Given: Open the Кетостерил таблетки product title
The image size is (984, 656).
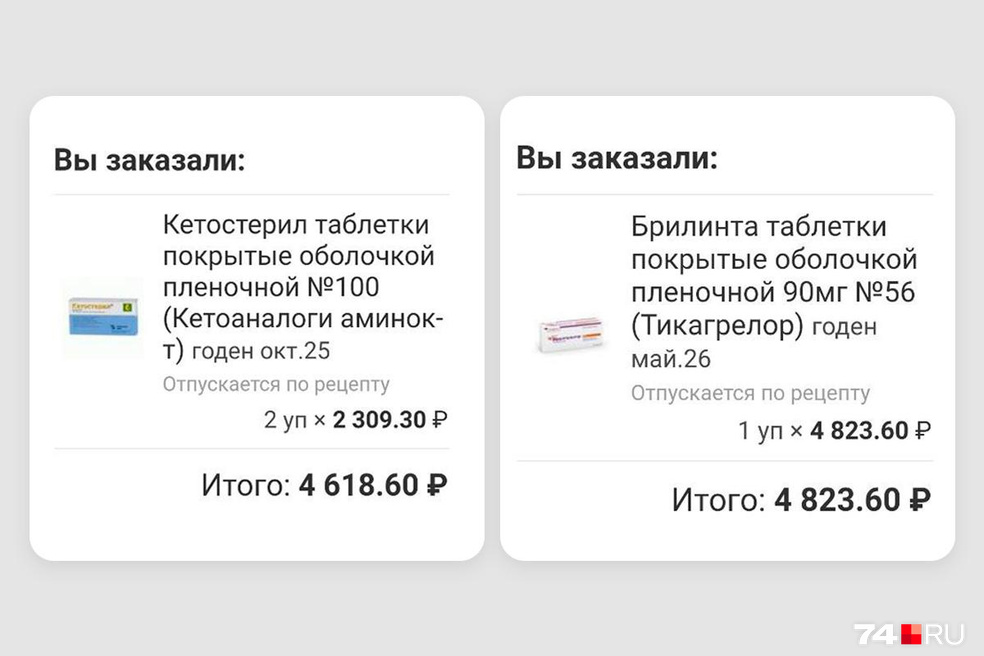Looking at the screenshot, I should [x=296, y=225].
